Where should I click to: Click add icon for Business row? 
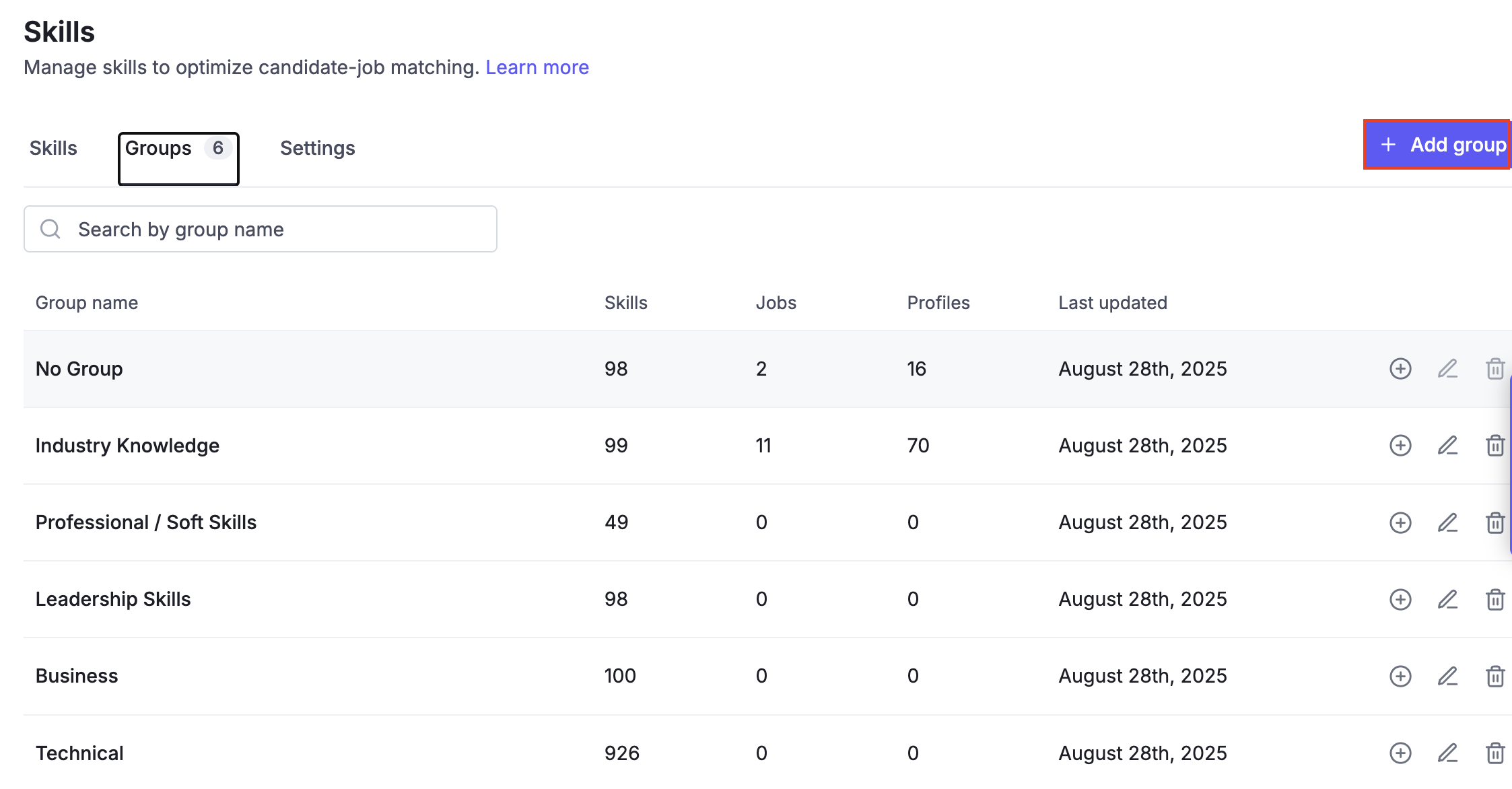coord(1400,676)
